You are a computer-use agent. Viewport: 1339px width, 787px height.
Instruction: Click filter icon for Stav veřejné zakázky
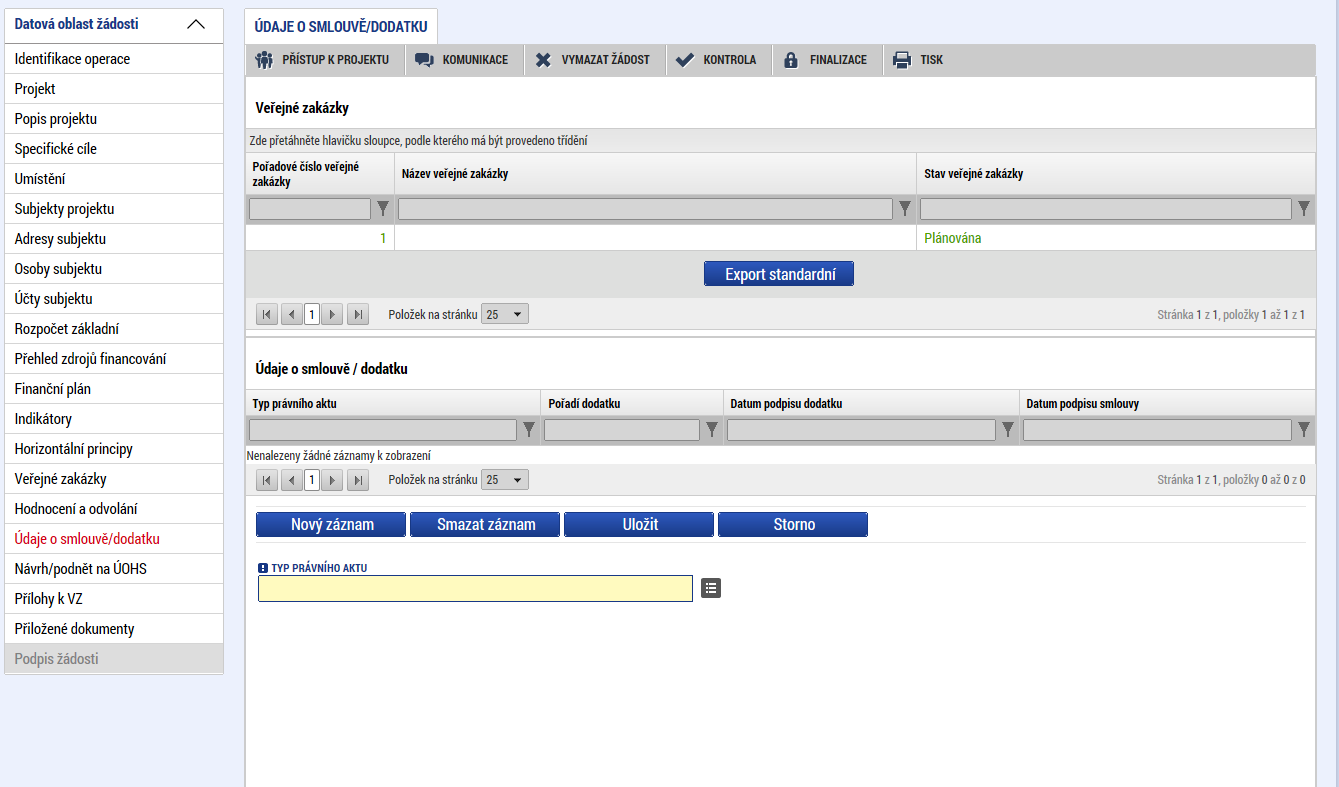pos(1304,209)
